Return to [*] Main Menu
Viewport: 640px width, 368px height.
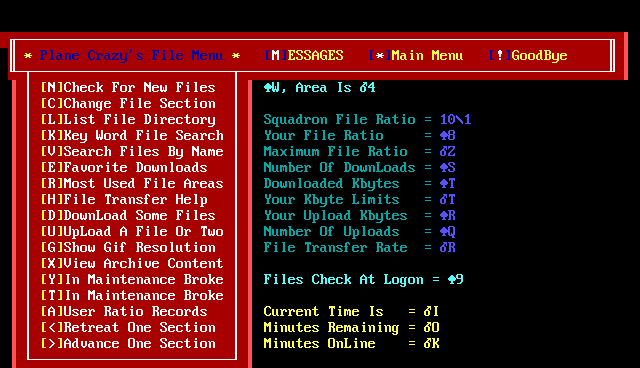point(416,55)
